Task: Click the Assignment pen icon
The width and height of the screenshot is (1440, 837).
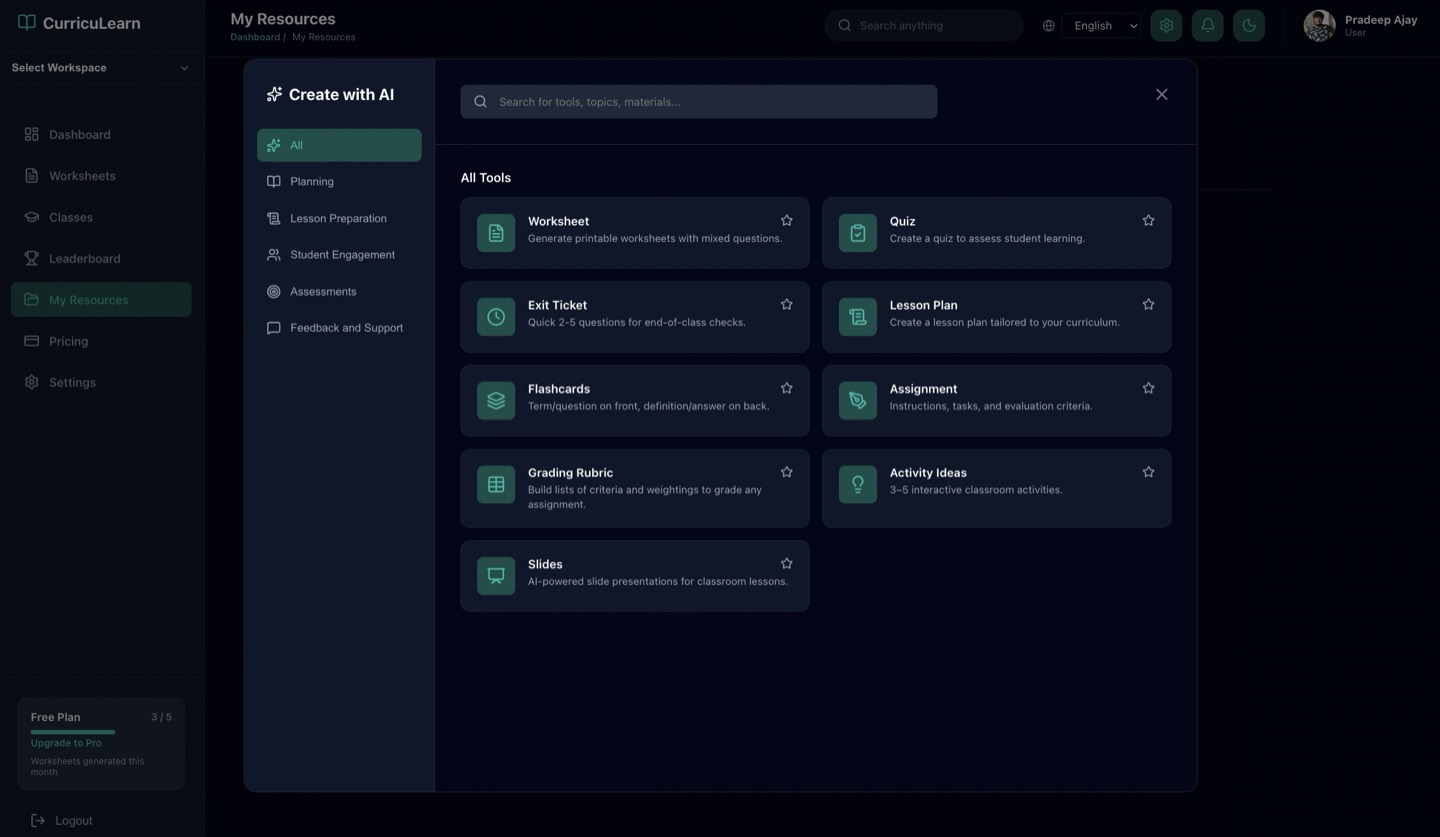Action: click(x=858, y=401)
